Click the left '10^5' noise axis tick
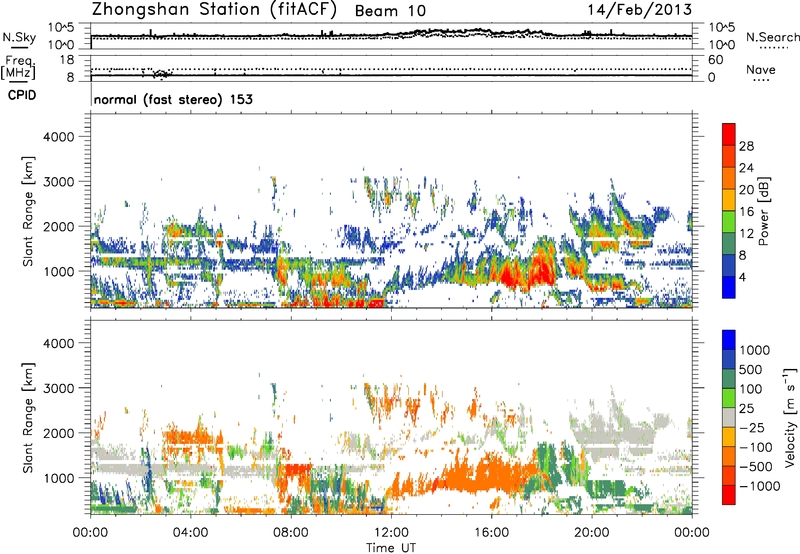 point(61,28)
